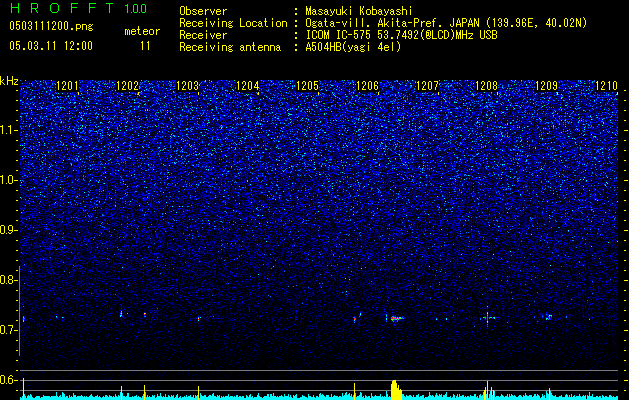The image size is (629, 400).
Task: Click the 1204 time axis label
Action: click(248, 86)
